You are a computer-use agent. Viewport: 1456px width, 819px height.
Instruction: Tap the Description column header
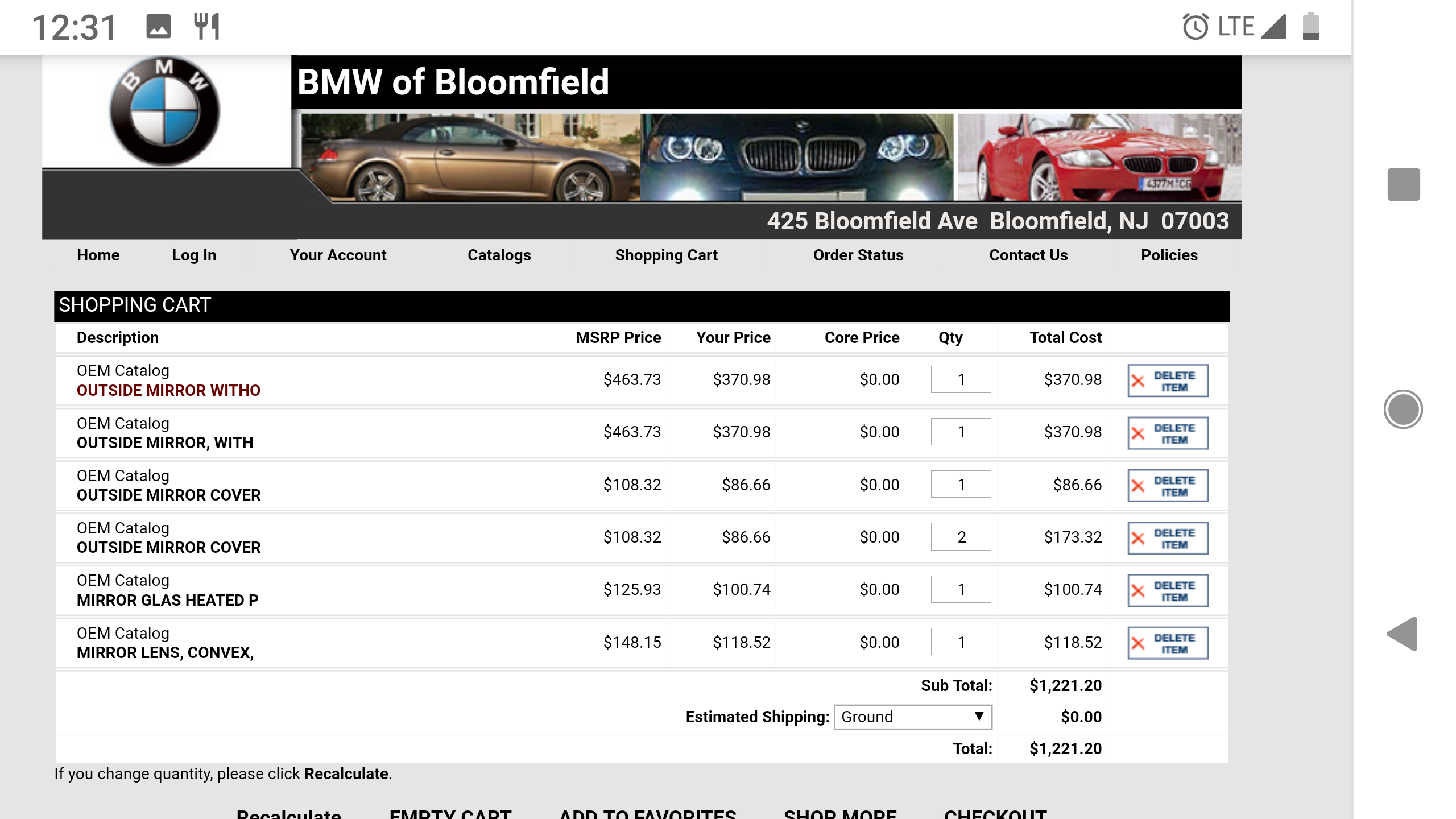[x=118, y=338]
